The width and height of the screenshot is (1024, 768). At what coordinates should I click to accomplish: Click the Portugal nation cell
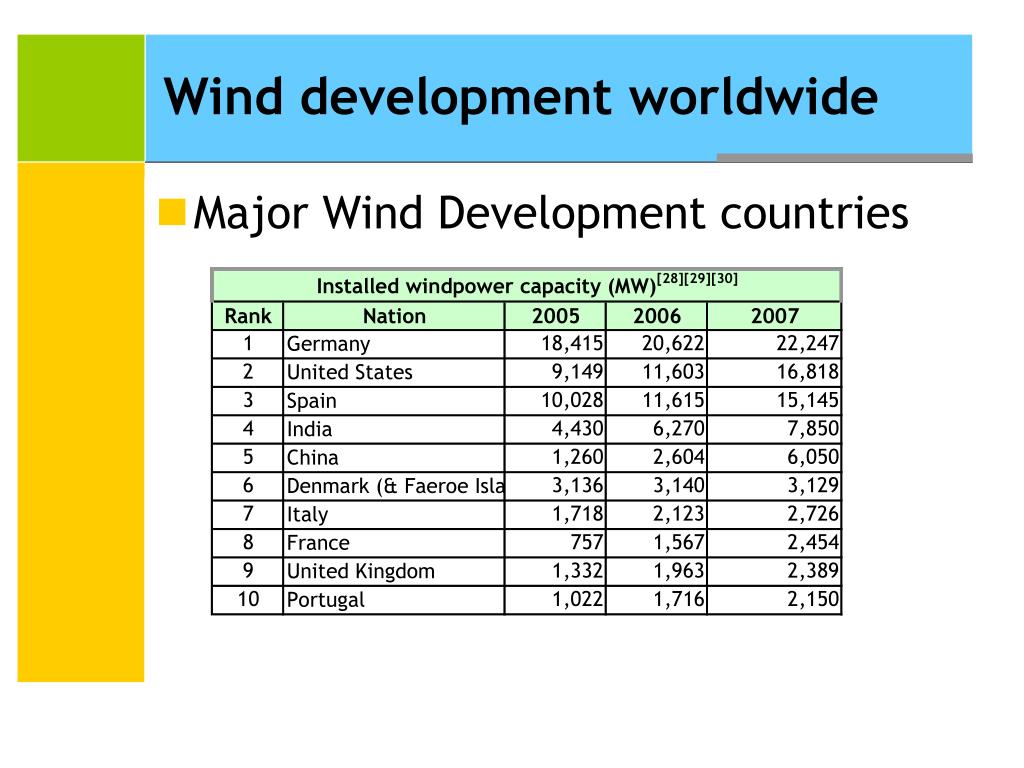pos(394,600)
